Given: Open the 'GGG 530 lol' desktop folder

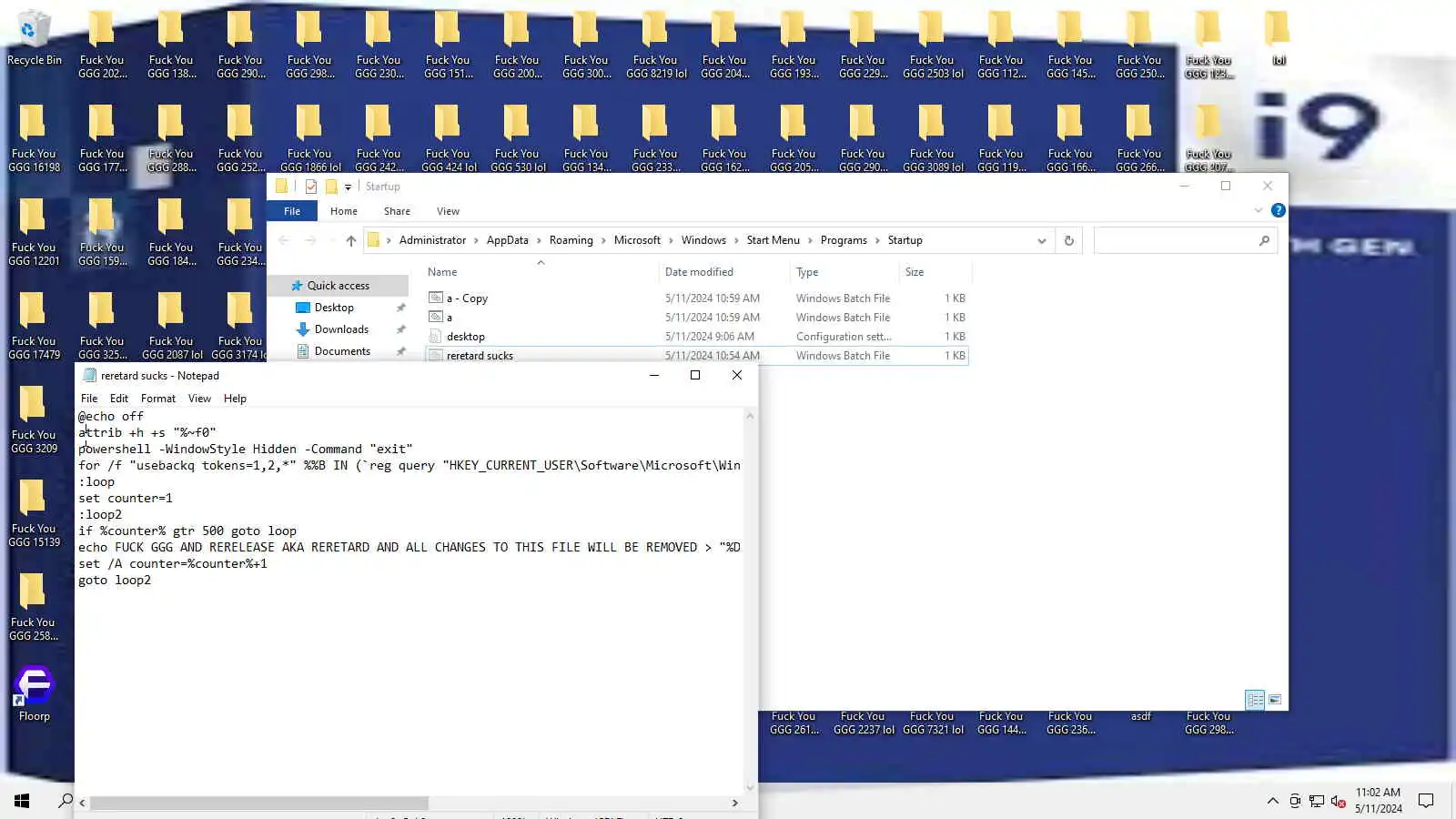Looking at the screenshot, I should tap(518, 138).
